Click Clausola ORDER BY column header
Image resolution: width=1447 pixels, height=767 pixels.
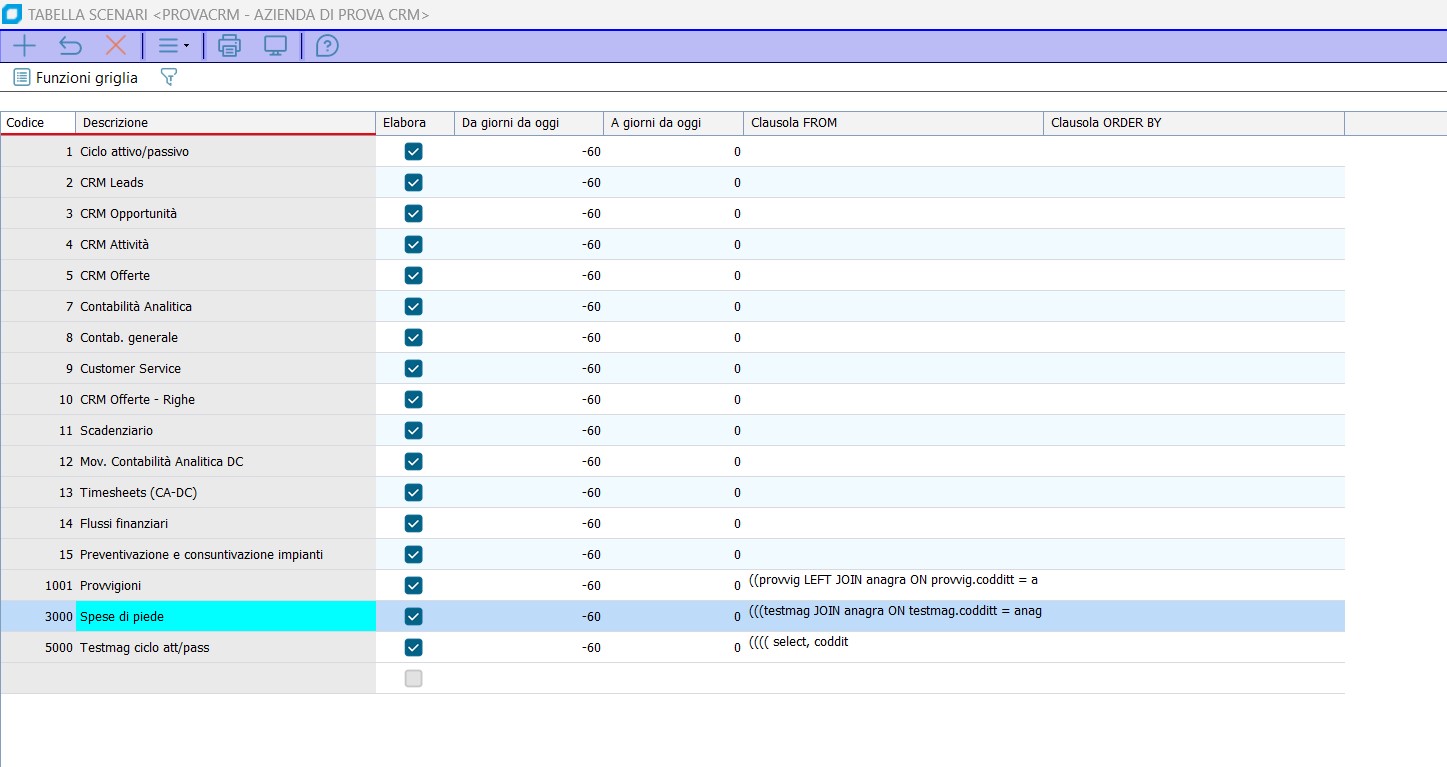click(1193, 123)
